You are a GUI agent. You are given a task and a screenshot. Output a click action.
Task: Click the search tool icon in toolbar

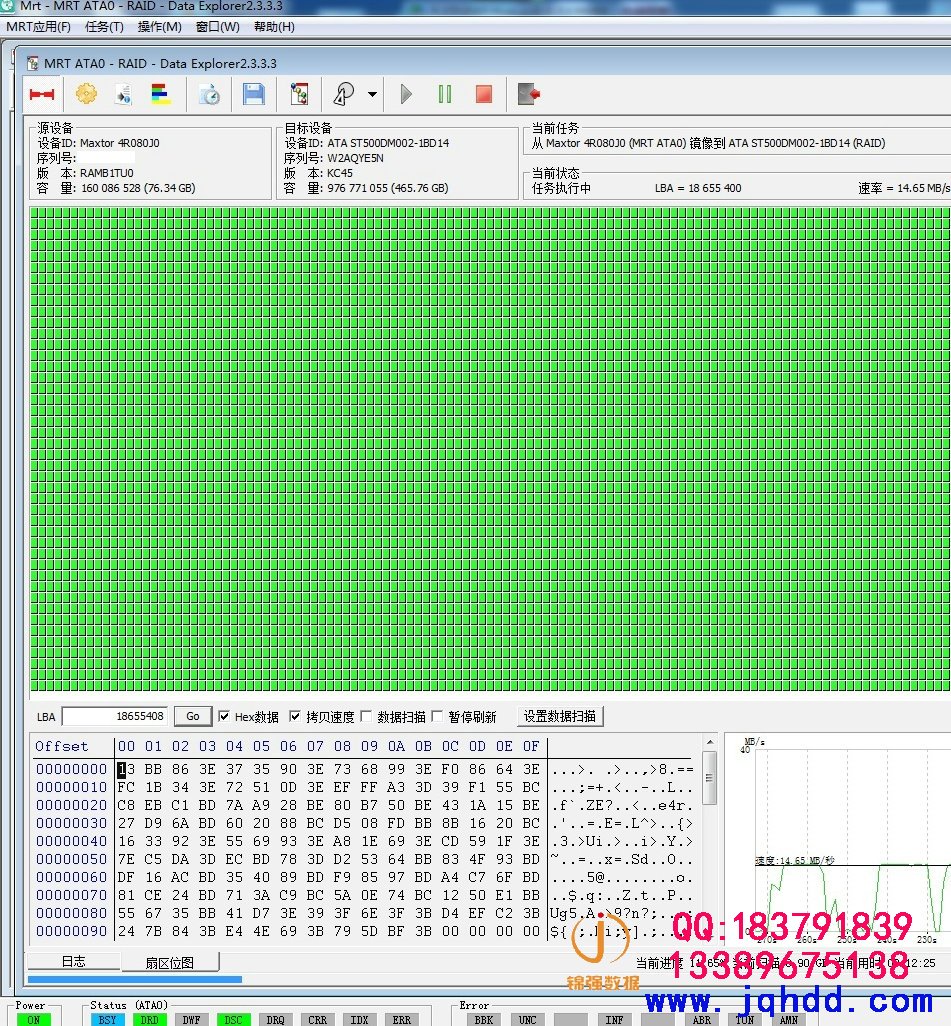click(344, 94)
